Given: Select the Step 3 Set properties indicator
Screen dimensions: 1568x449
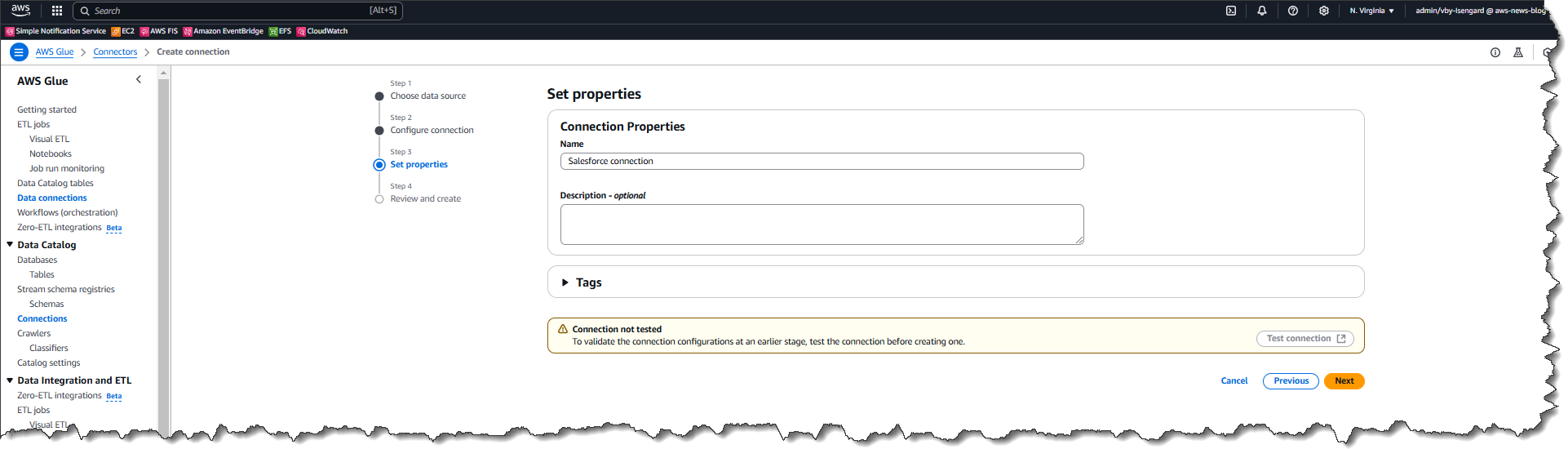Looking at the screenshot, I should tap(379, 165).
